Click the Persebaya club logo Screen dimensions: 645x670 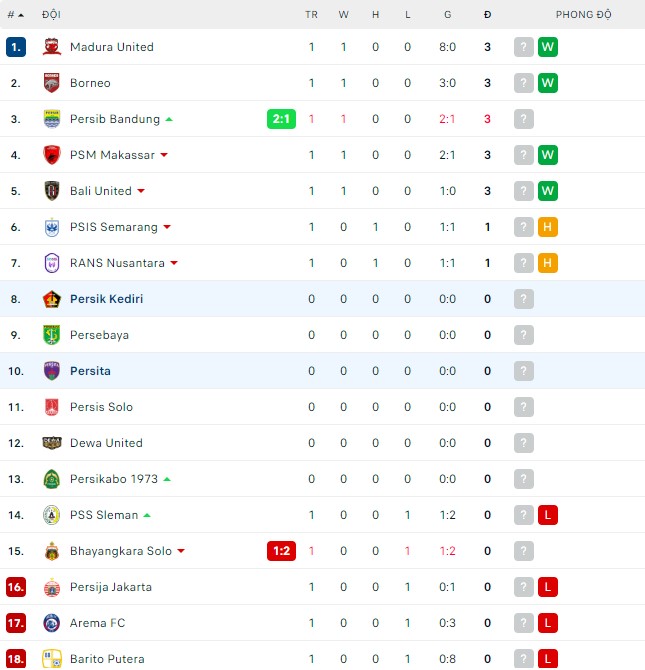pos(52,335)
